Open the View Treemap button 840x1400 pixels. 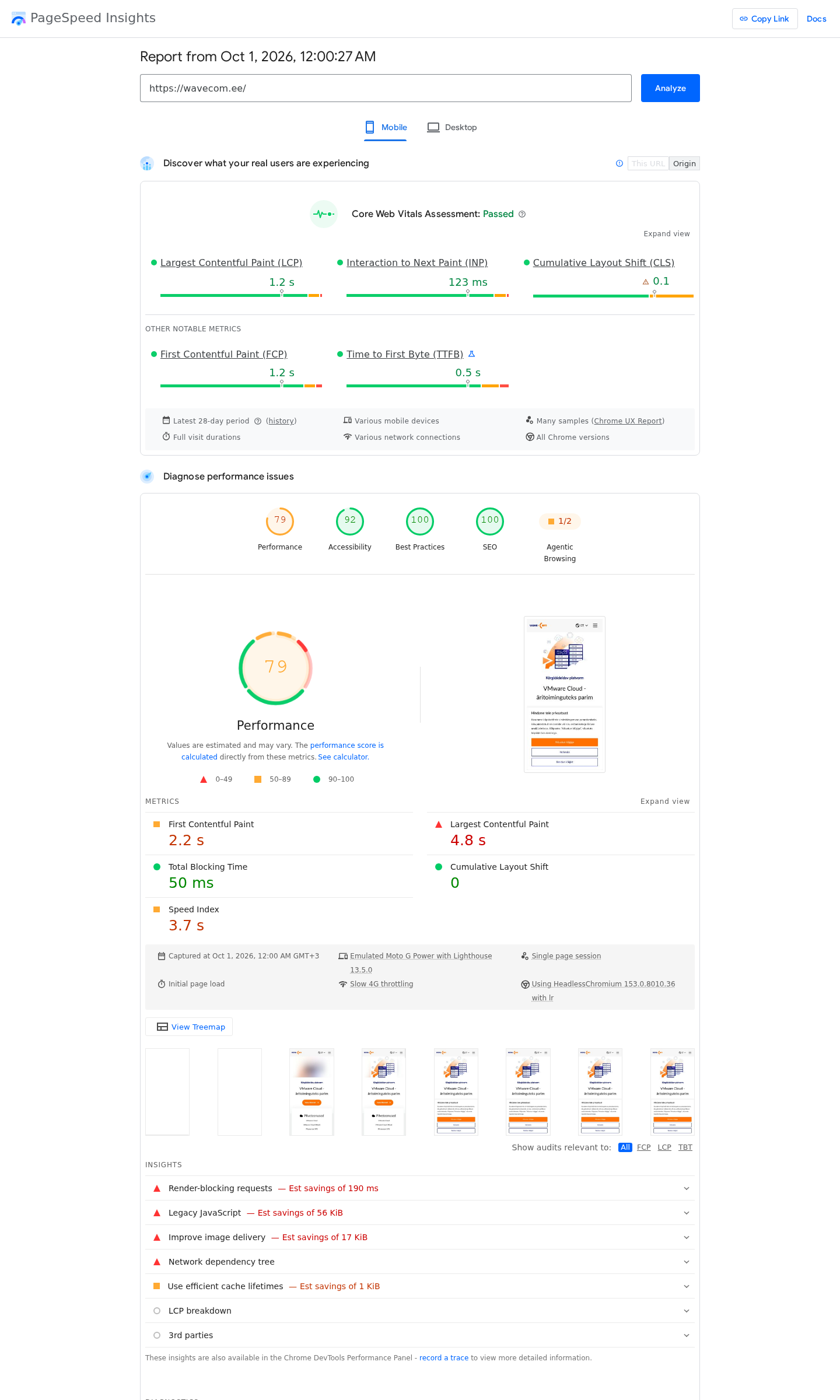(x=189, y=1027)
